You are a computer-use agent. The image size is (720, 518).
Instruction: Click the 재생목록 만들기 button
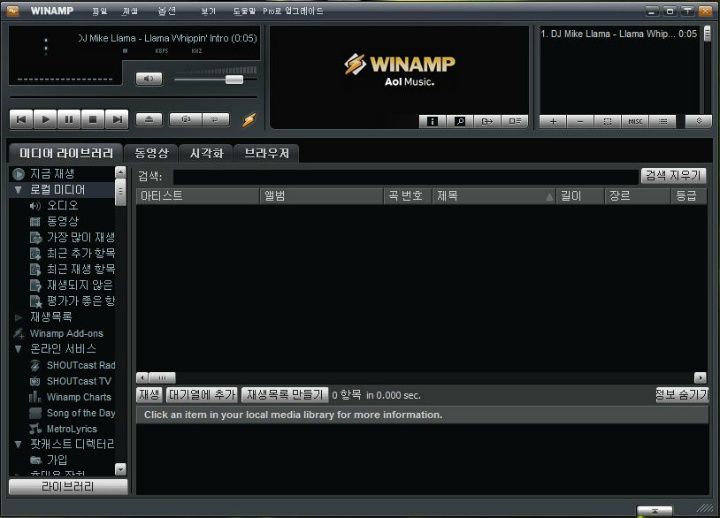coord(285,394)
